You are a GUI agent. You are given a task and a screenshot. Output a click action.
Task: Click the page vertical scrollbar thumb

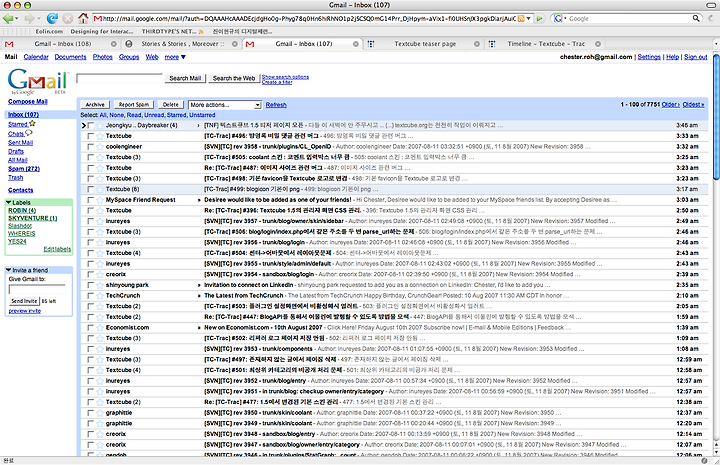(716, 117)
